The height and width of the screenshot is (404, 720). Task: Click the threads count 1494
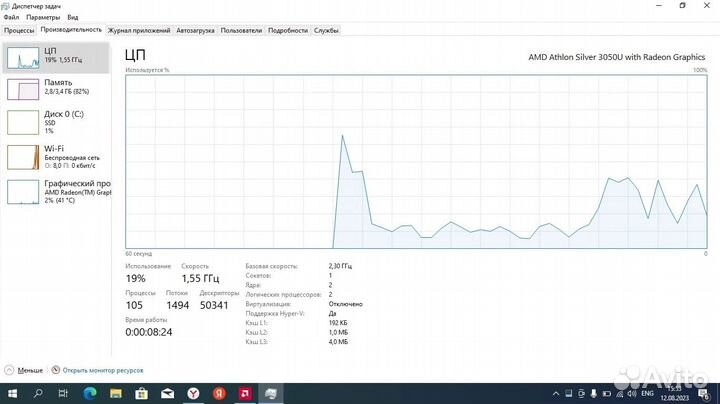tap(177, 305)
